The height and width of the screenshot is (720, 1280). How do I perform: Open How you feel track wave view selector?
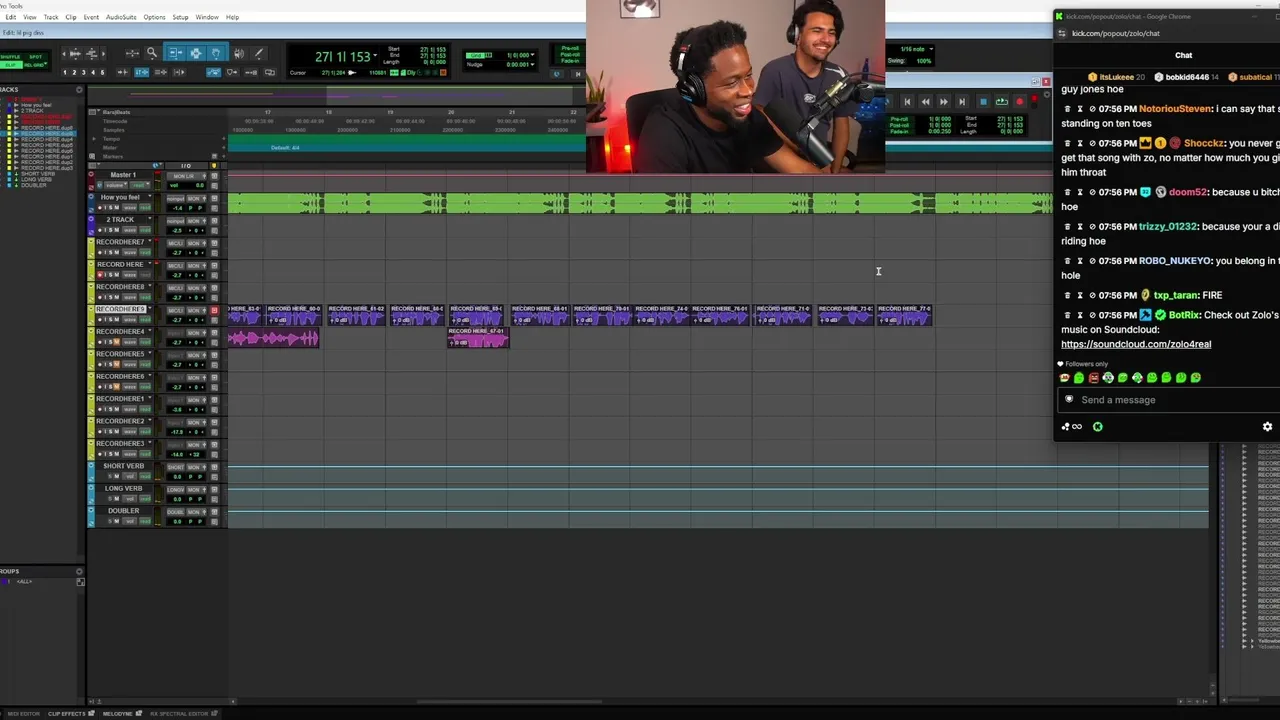click(130, 208)
